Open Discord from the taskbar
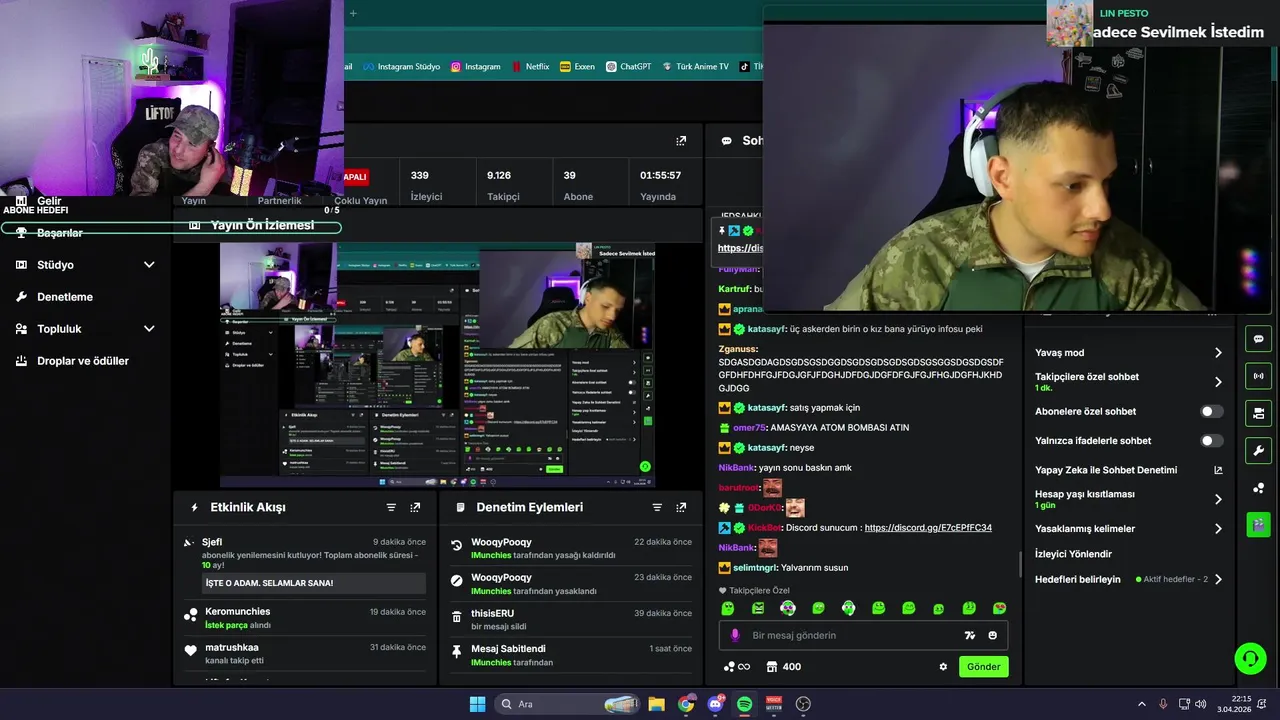The height and width of the screenshot is (720, 1280). 715,704
